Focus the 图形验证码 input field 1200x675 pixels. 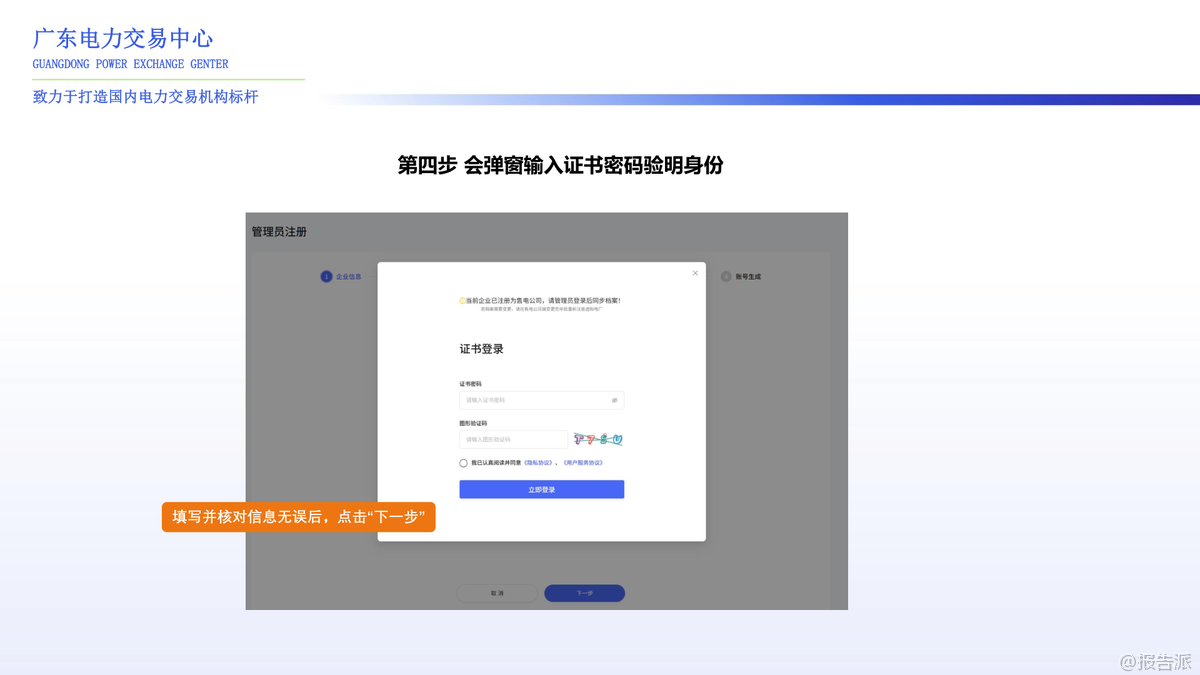[513, 439]
